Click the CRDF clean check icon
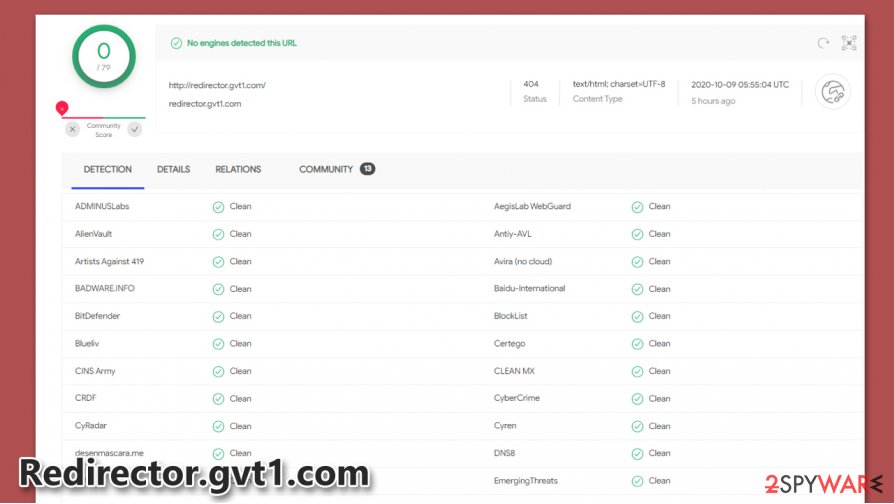Viewport: 894px width, 504px height. point(218,399)
